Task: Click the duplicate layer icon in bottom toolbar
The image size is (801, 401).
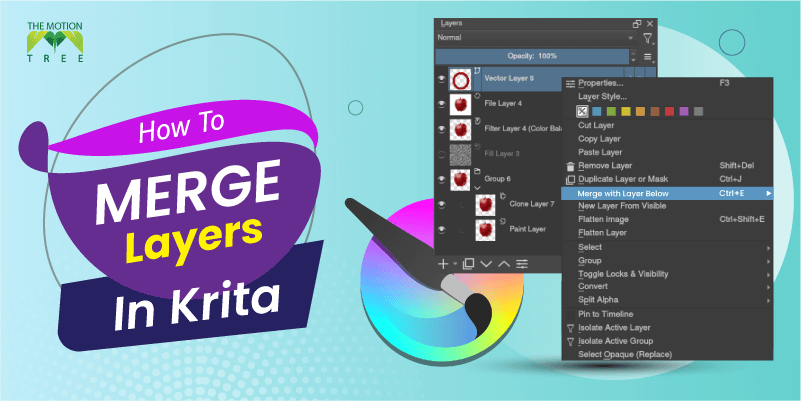Action: pyautogui.click(x=467, y=263)
